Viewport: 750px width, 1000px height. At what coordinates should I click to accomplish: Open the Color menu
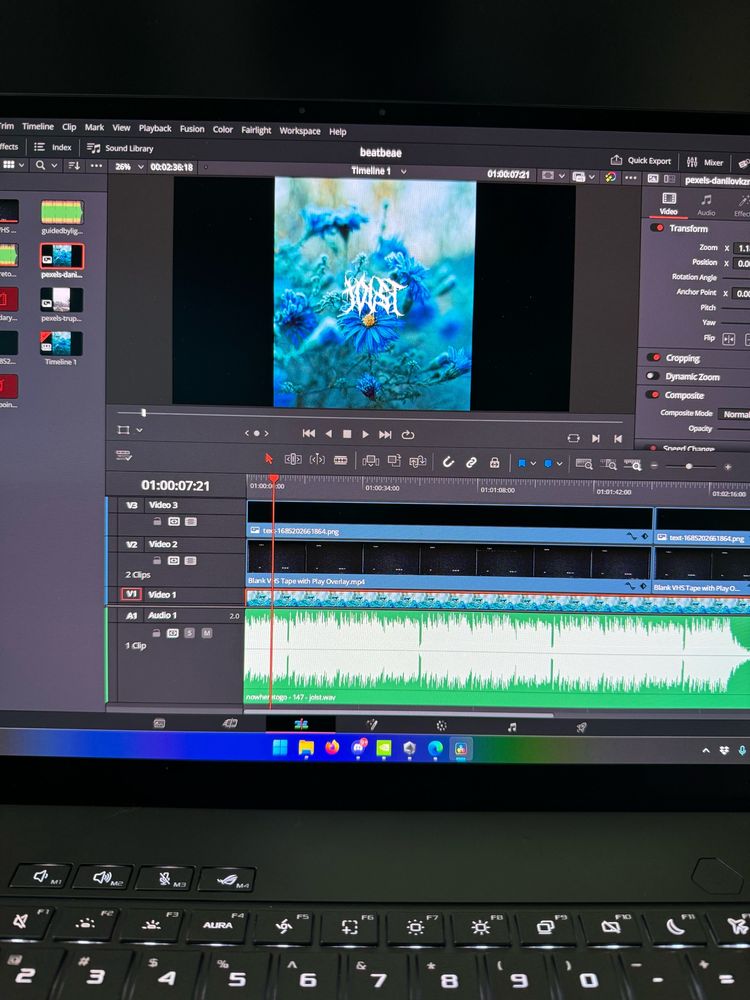(223, 129)
